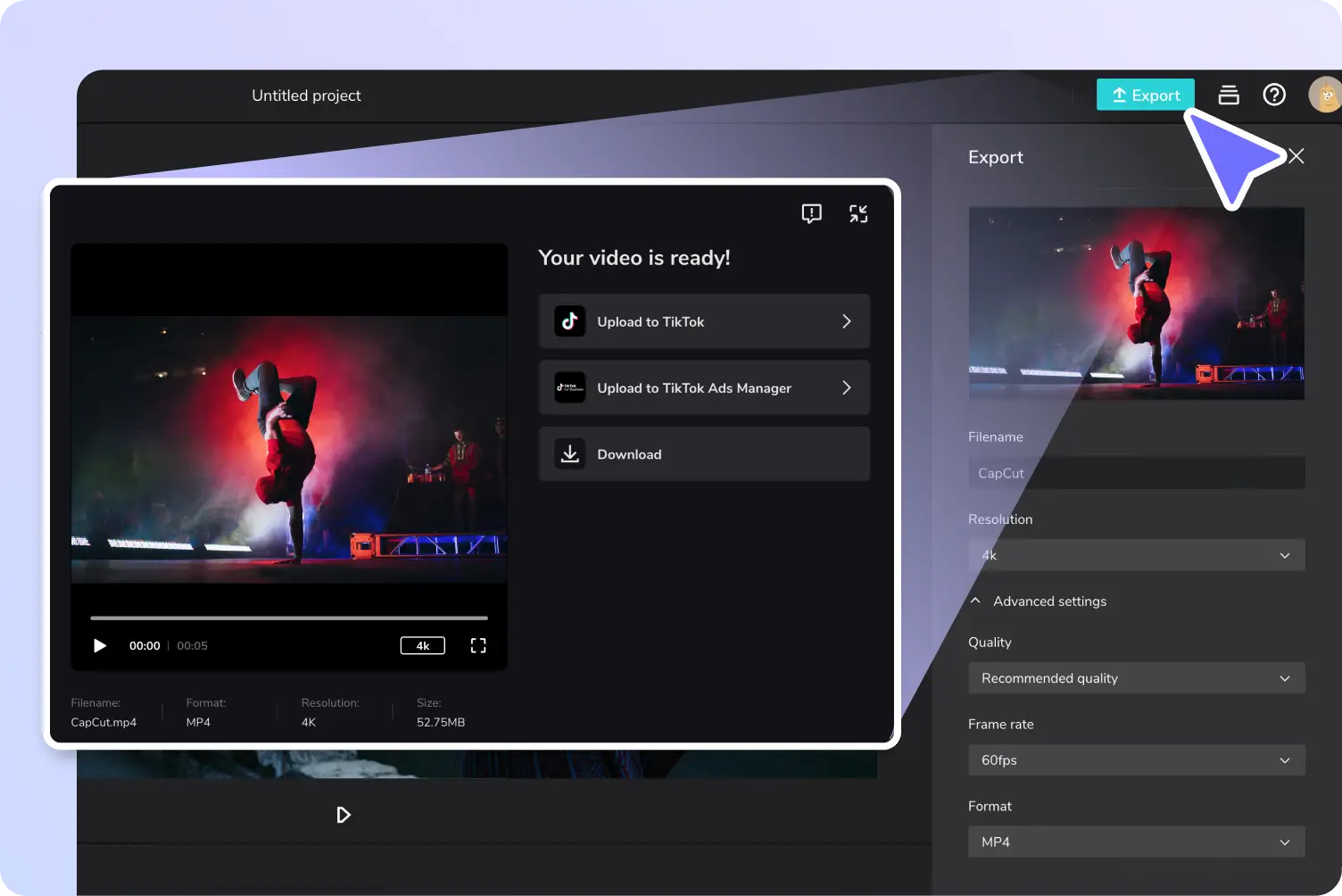Select Upload to TikTok Ads Manager
The height and width of the screenshot is (896, 1342).
(704, 387)
